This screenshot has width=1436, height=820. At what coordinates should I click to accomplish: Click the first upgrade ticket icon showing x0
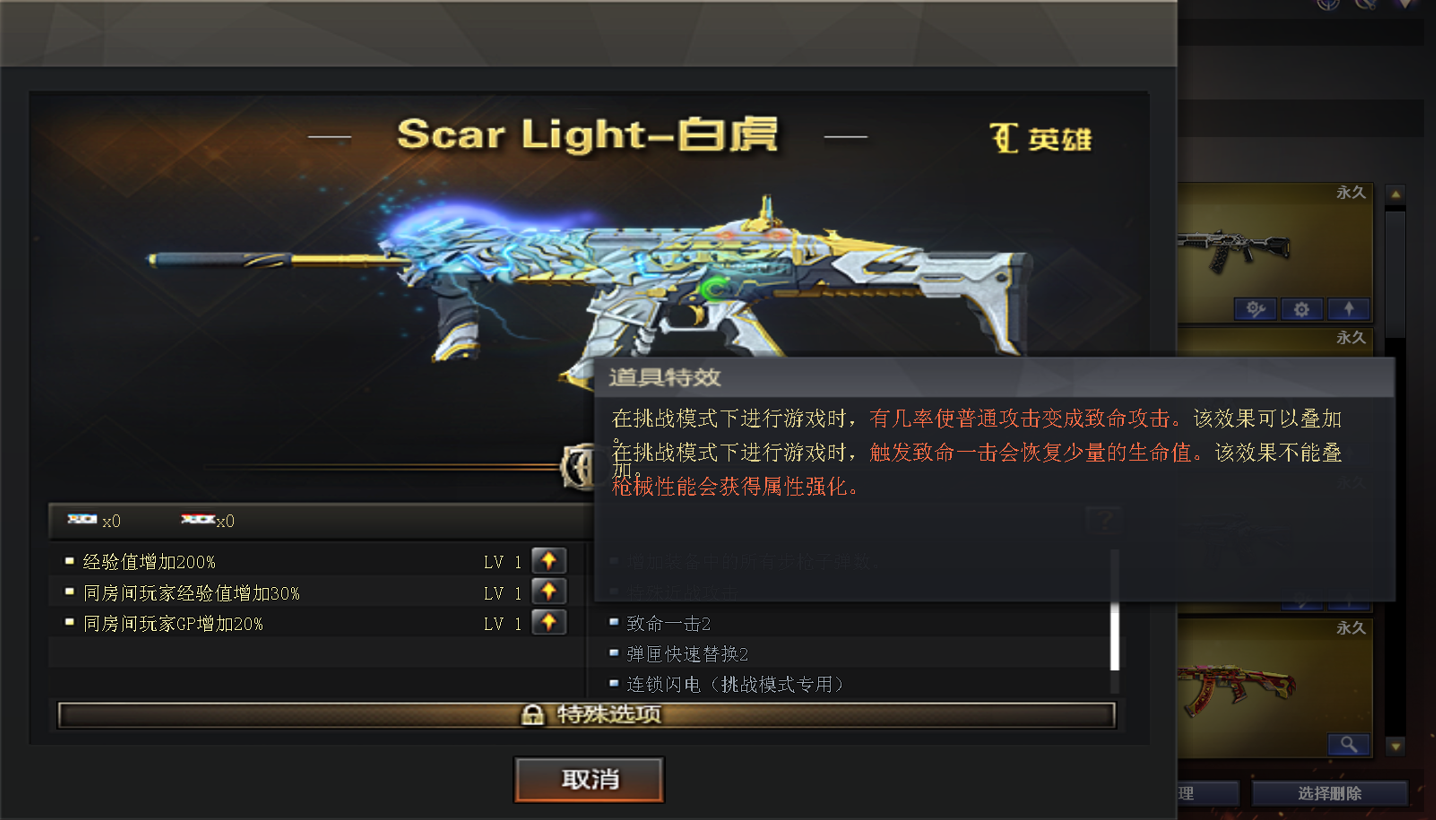click(x=82, y=519)
